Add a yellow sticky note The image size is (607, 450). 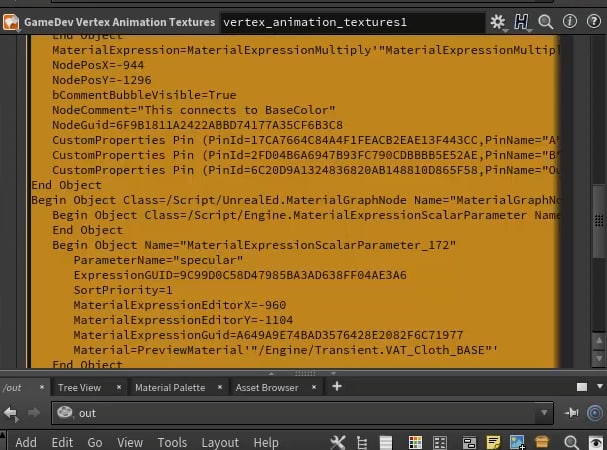[493, 442]
